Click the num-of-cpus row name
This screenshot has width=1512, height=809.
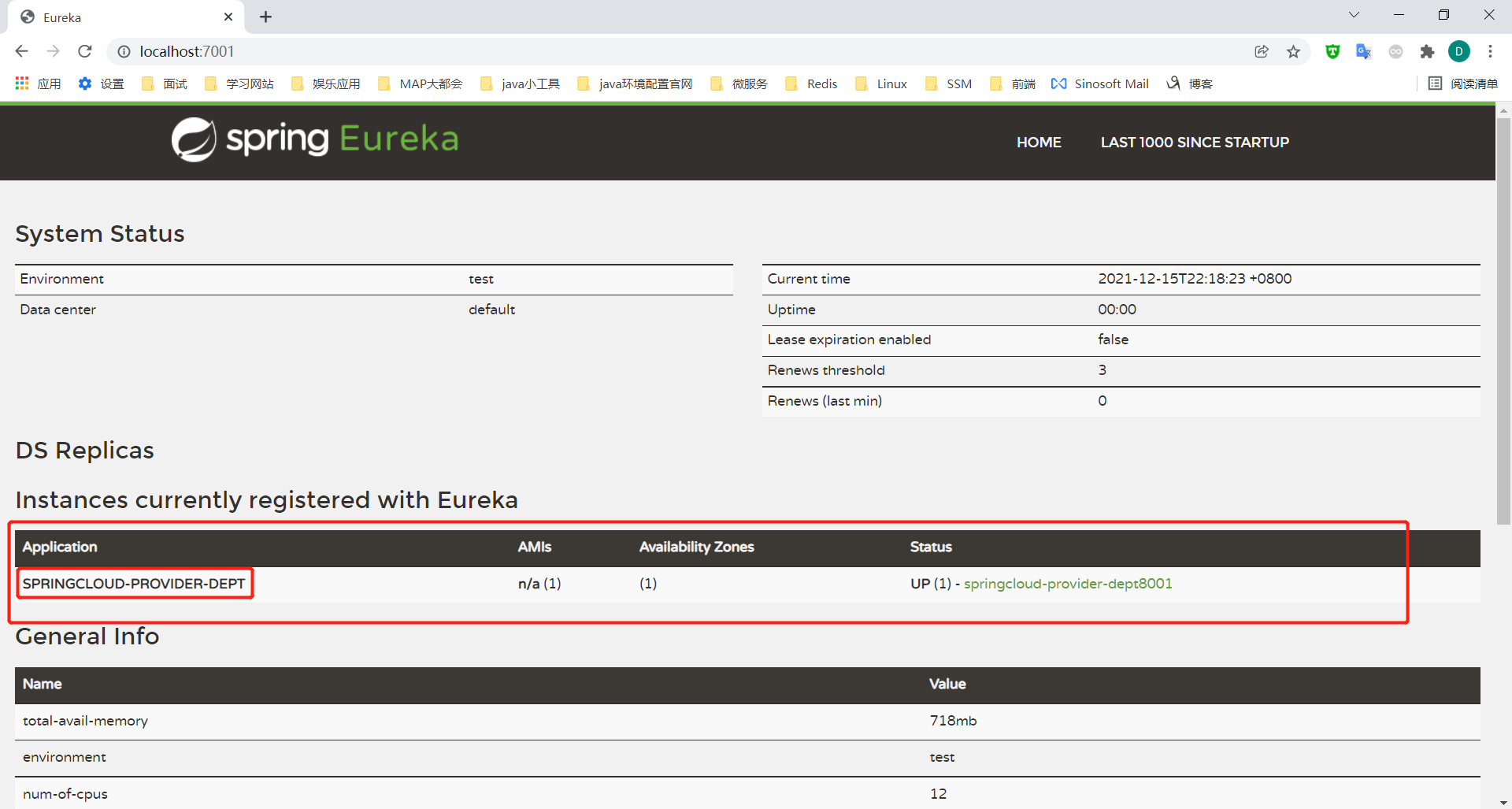65,794
